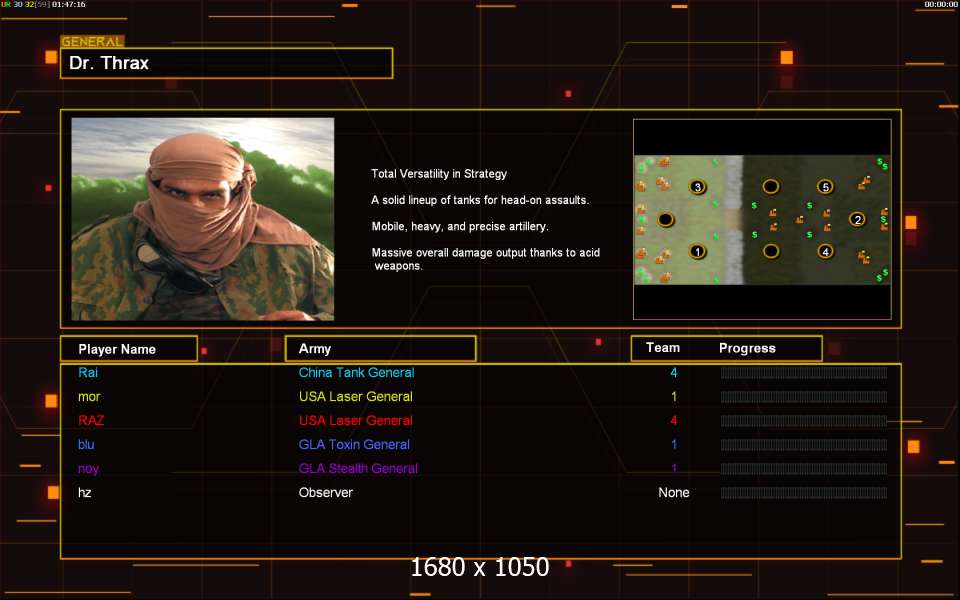Select player name mor
Image resolution: width=960 pixels, height=600 pixels.
[x=89, y=397]
